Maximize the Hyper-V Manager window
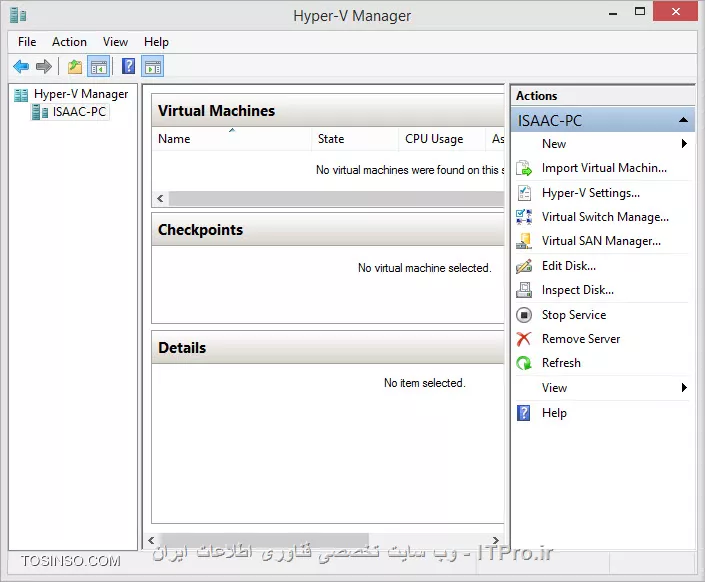The height and width of the screenshot is (582, 705). pos(640,11)
